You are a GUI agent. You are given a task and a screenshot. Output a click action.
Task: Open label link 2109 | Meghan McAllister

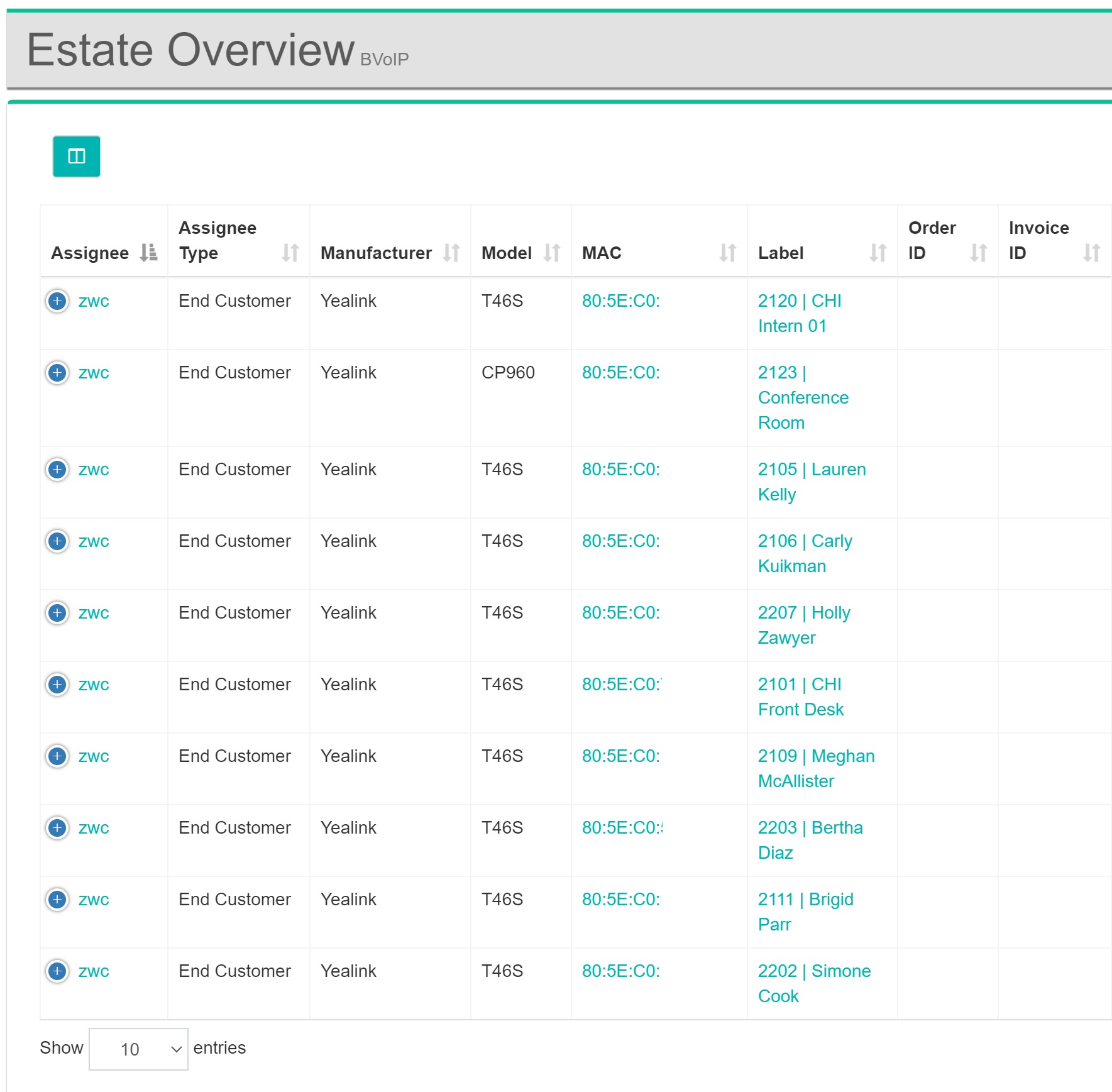point(817,768)
